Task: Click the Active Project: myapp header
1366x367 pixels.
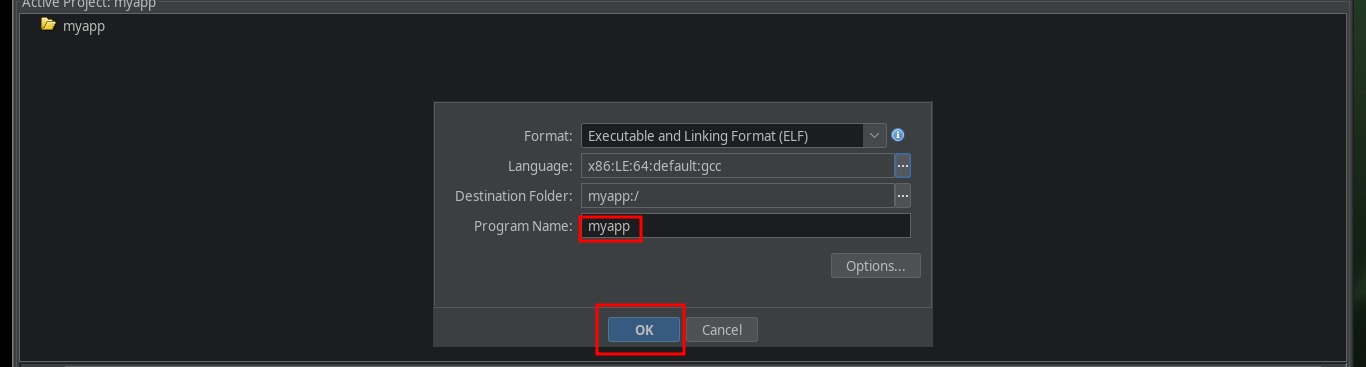Action: [x=89, y=4]
